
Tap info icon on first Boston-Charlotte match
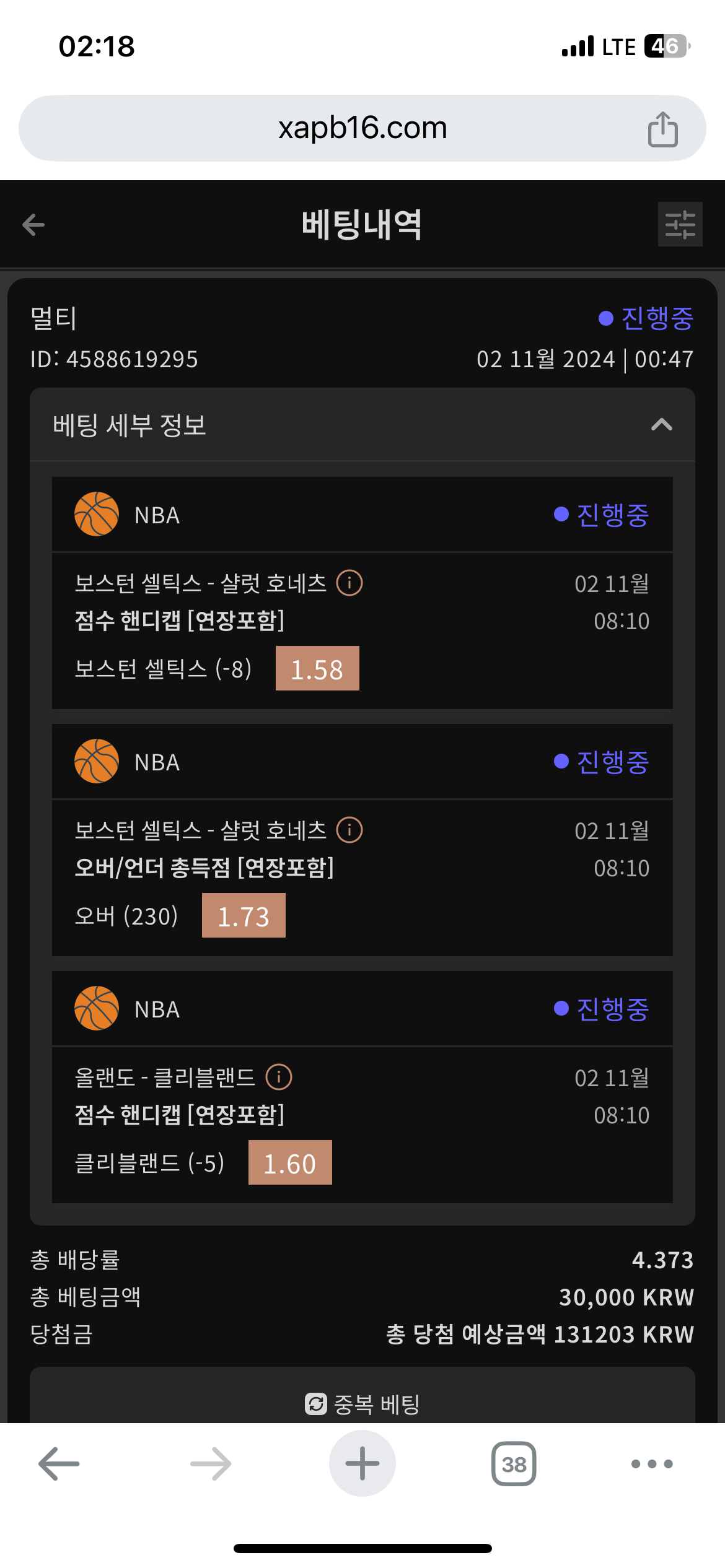349,583
